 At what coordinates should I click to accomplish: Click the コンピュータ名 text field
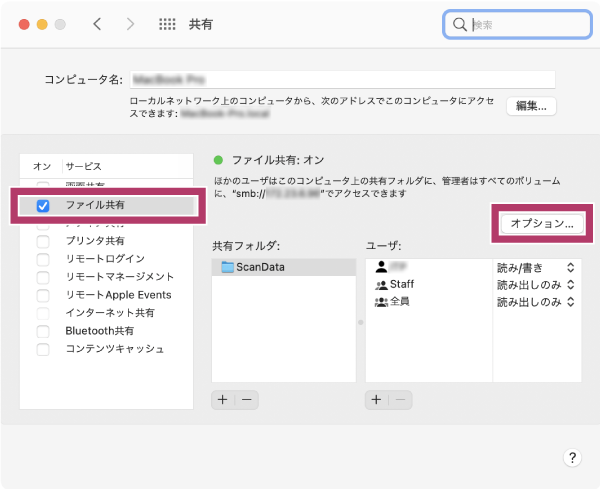[x=342, y=80]
